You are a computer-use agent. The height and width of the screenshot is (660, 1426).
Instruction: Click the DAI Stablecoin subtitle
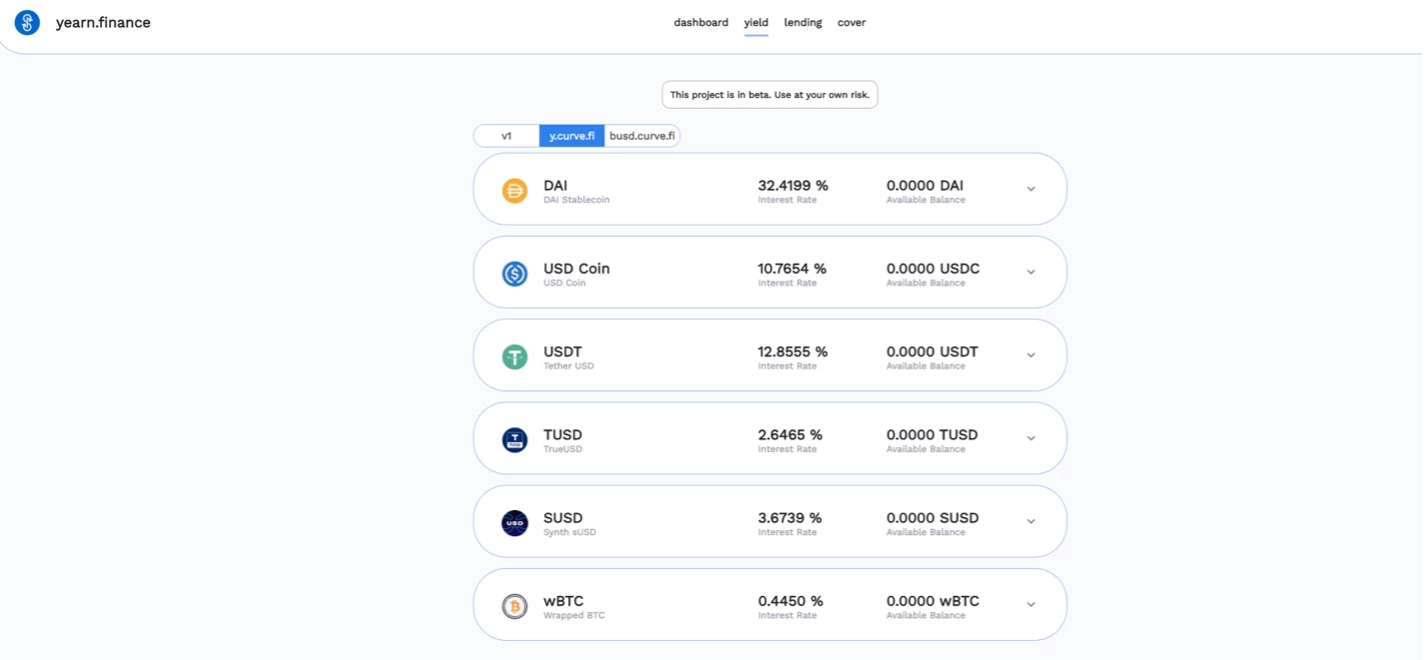(577, 200)
